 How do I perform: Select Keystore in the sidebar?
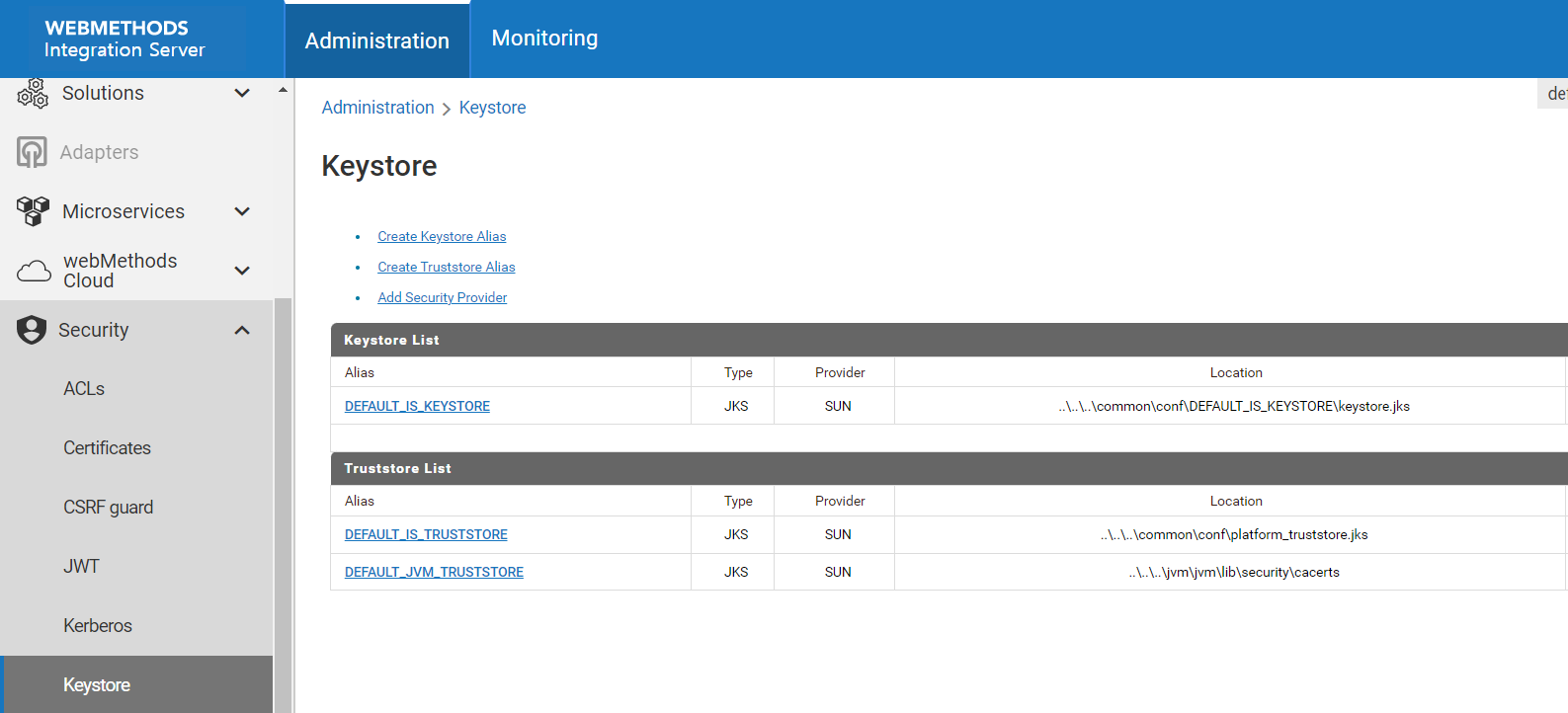point(136,684)
